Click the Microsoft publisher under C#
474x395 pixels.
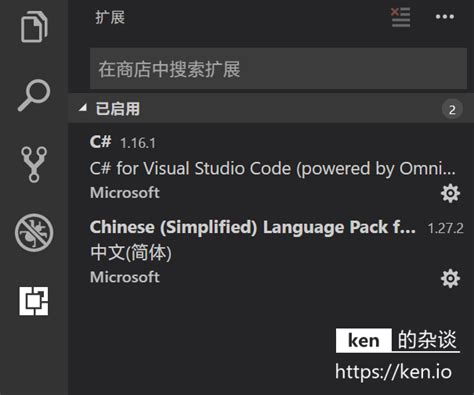pos(125,193)
